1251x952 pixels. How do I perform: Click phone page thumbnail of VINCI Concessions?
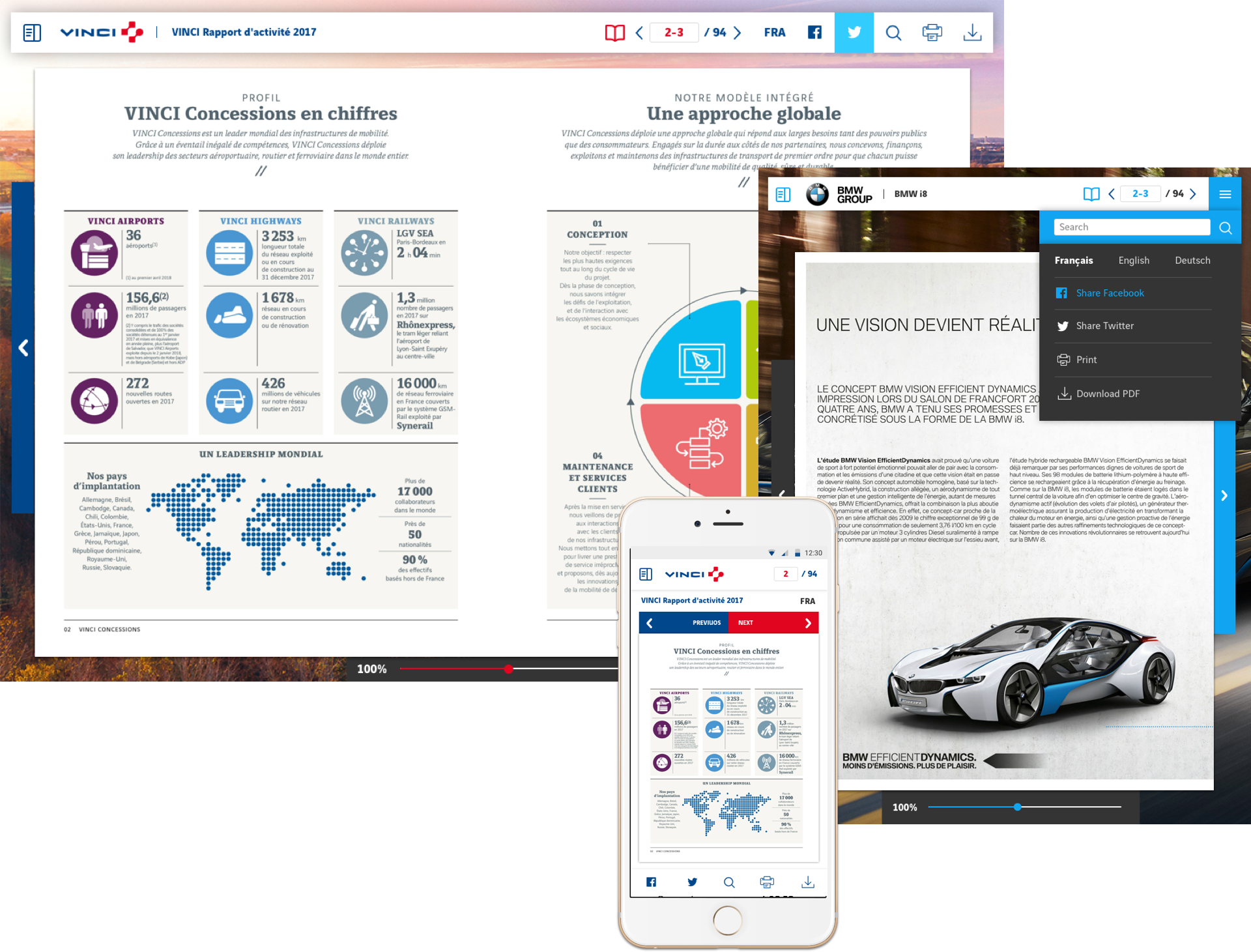tap(728, 748)
